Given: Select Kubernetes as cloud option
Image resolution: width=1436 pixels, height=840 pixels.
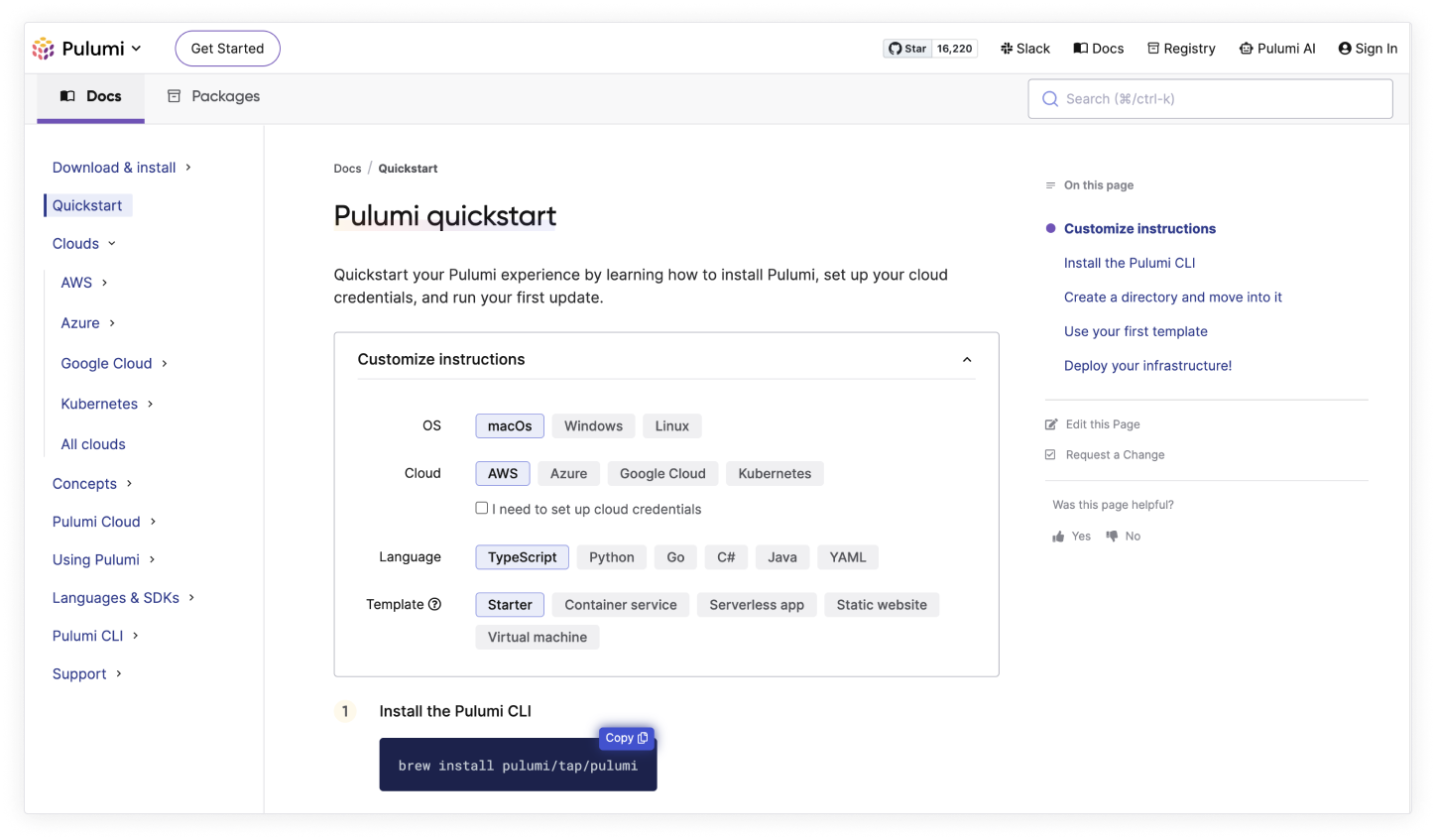Looking at the screenshot, I should pos(775,474).
